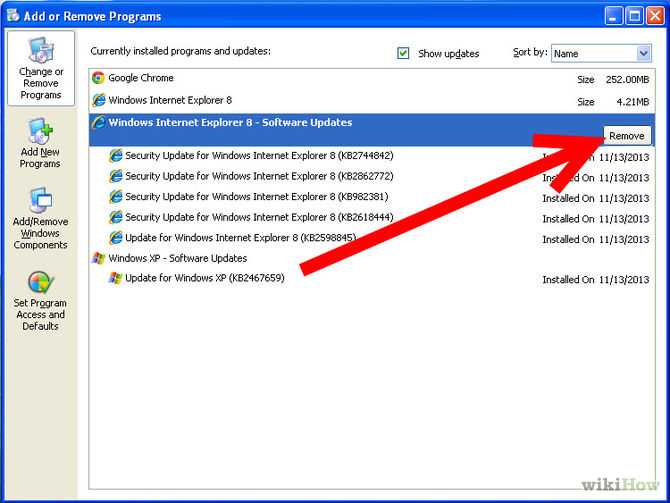Click the Windows Internet Explorer 8 icon

99,100
